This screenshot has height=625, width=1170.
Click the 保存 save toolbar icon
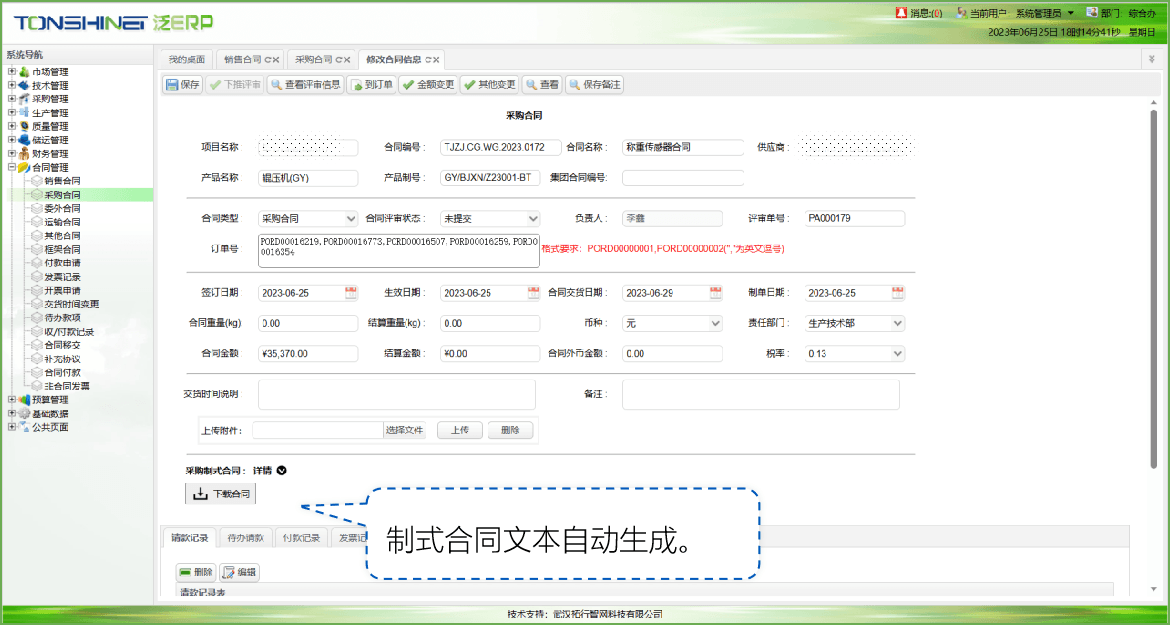pos(182,85)
